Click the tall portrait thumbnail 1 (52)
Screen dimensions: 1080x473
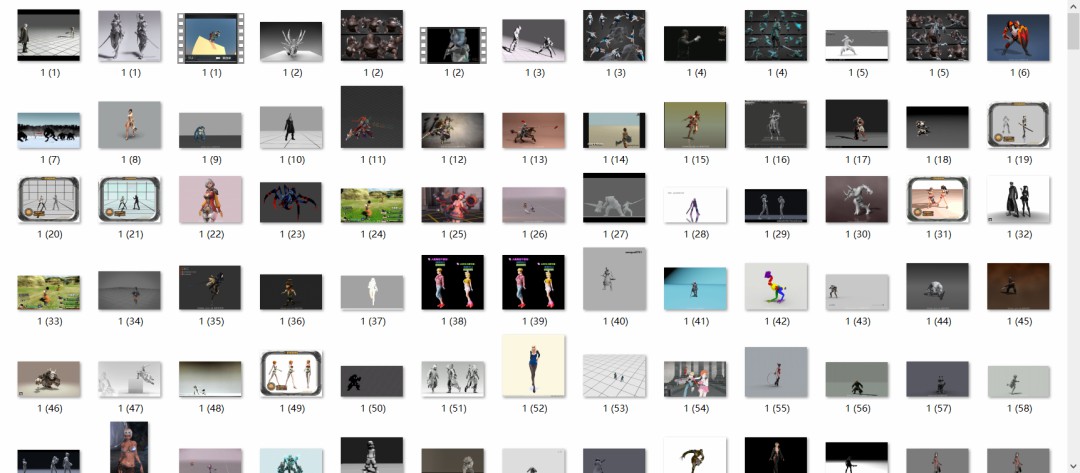pos(533,366)
